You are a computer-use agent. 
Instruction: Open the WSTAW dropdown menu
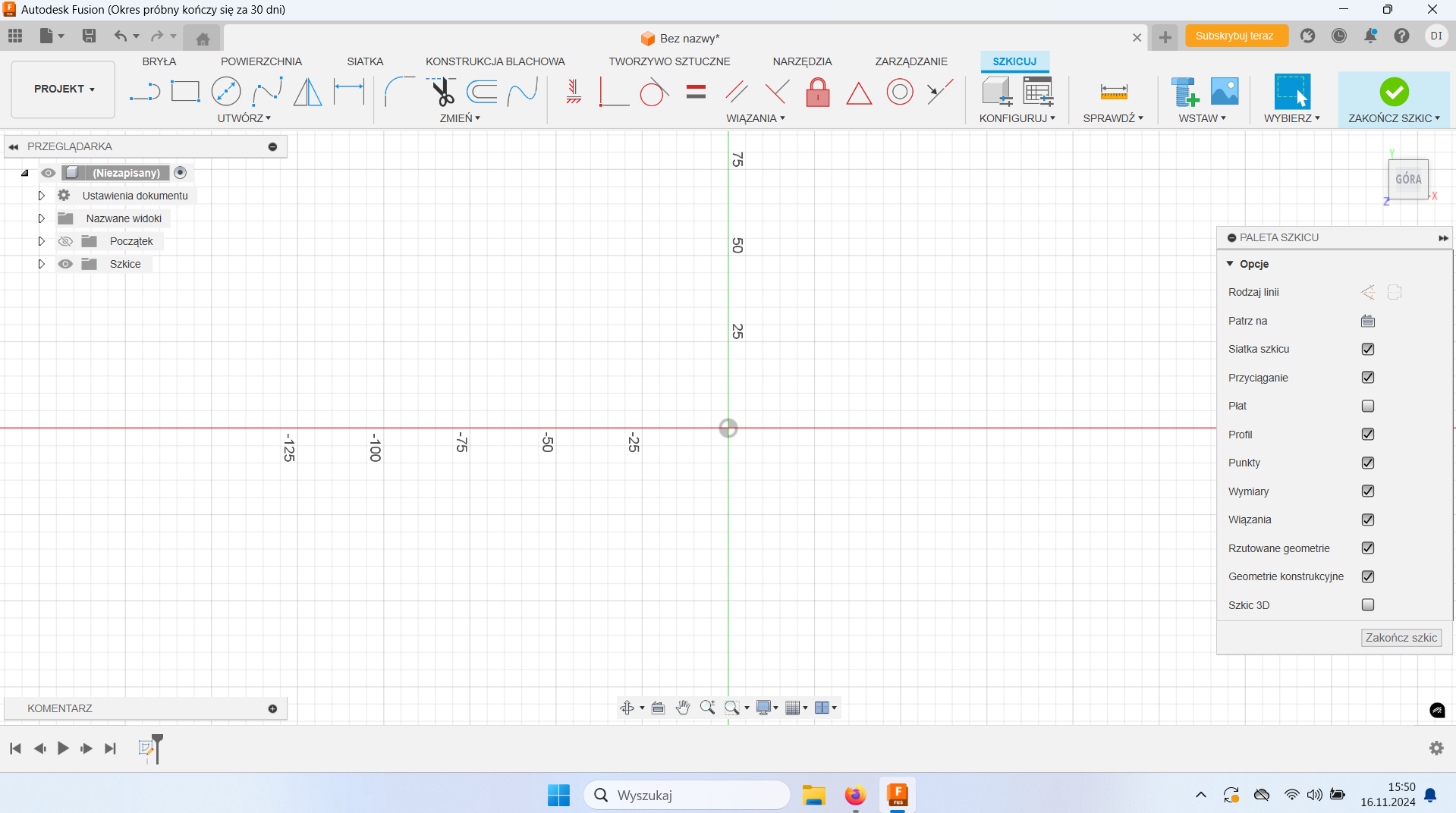1203,118
